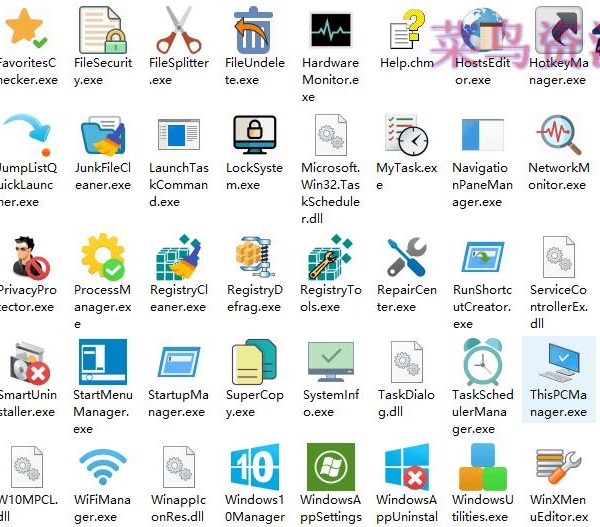
Task: Select HardwareMonitor.exe file icon
Action: pos(330,30)
